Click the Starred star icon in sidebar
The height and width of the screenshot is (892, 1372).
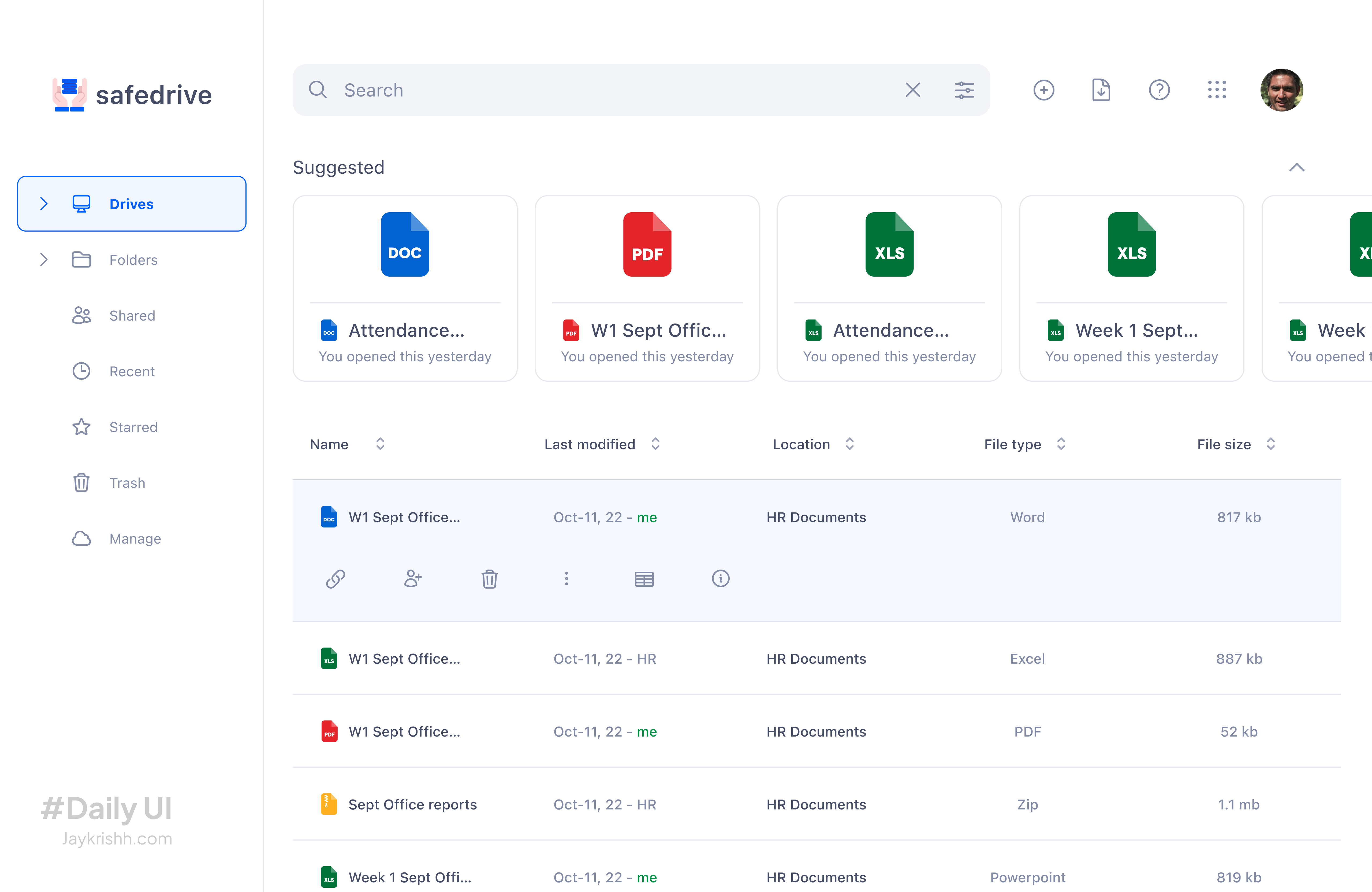81,427
